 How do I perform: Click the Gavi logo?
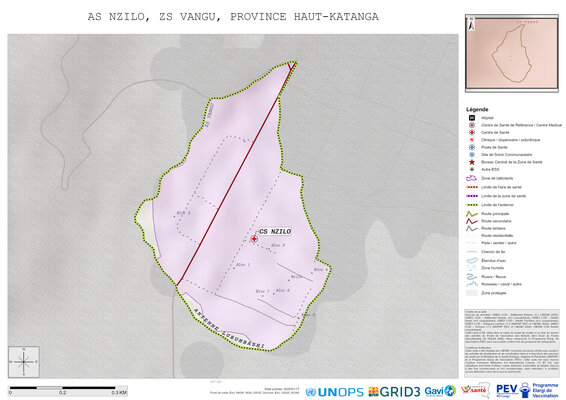(x=440, y=391)
